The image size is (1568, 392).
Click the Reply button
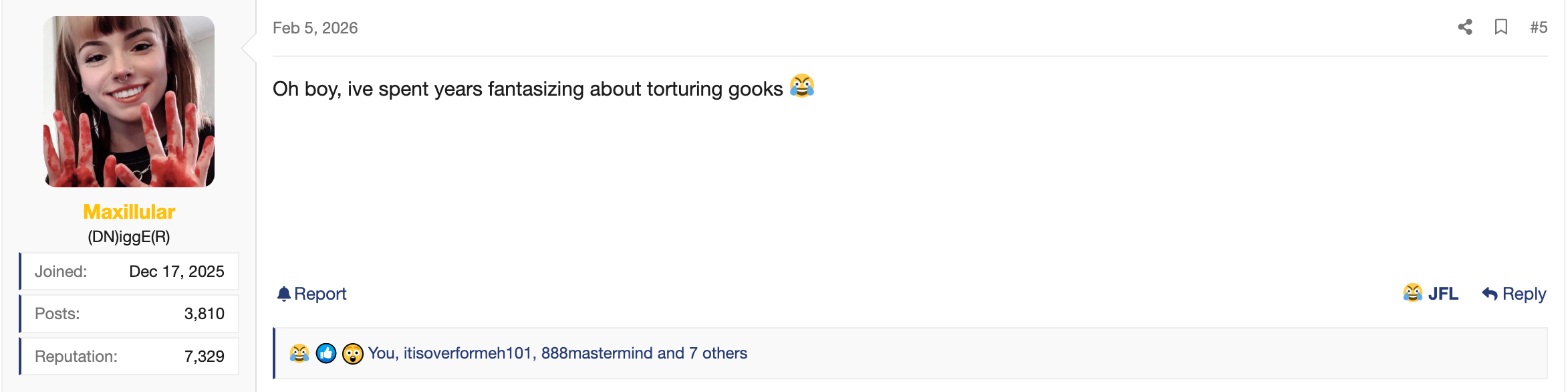coord(1523,294)
